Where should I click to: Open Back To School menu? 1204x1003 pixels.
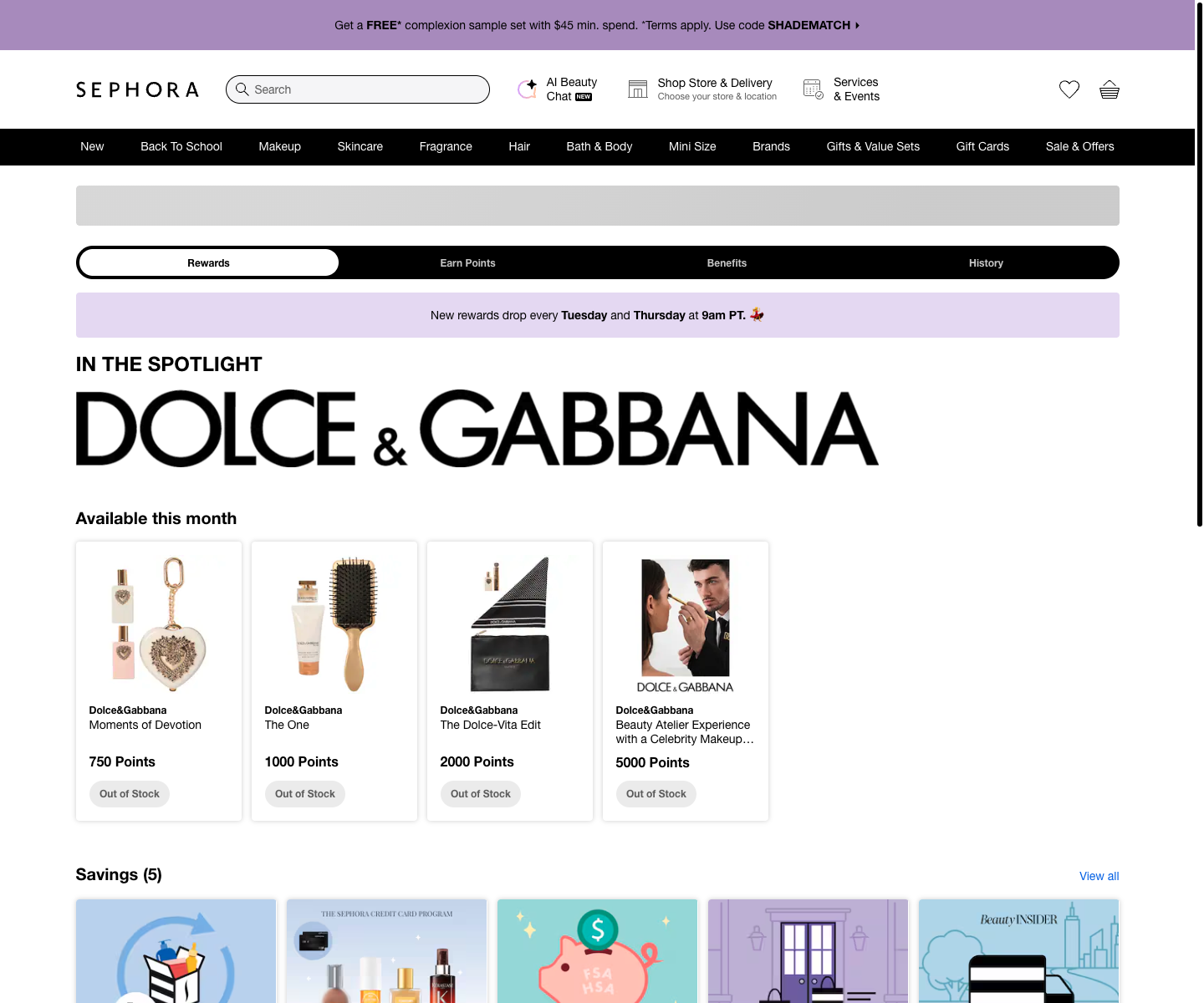click(181, 146)
